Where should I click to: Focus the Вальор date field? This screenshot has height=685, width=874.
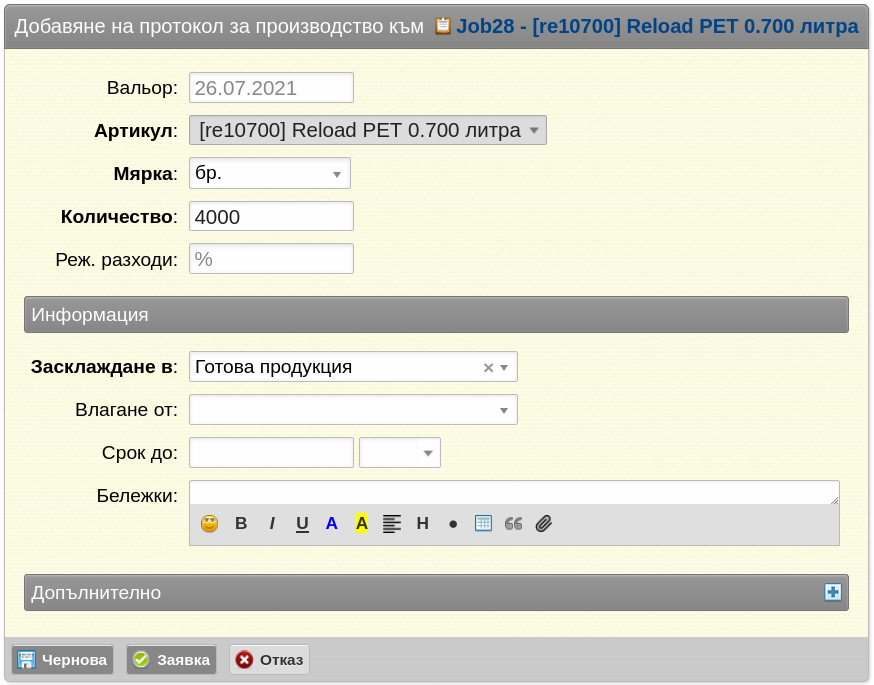pos(271,88)
